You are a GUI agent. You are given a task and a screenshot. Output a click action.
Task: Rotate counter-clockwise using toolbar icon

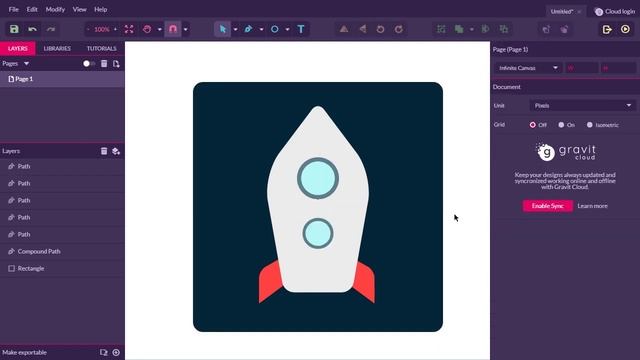pos(380,29)
